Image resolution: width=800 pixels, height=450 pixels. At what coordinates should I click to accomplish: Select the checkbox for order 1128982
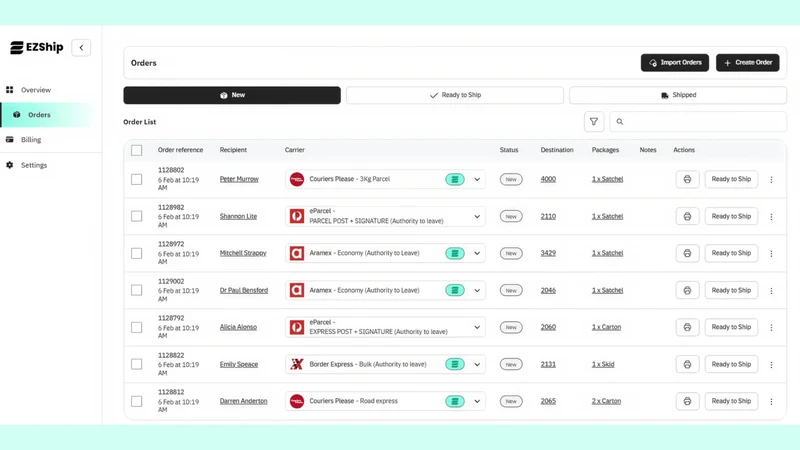[137, 216]
